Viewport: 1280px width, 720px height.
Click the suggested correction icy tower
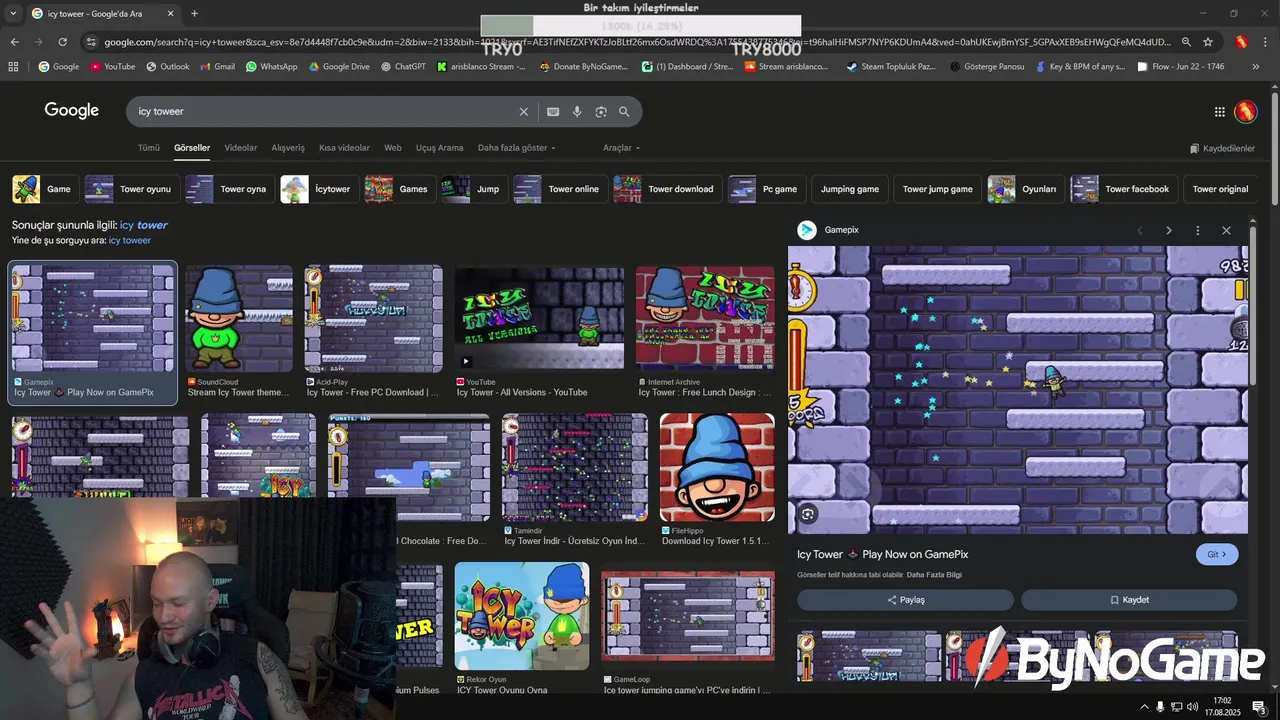point(144,225)
